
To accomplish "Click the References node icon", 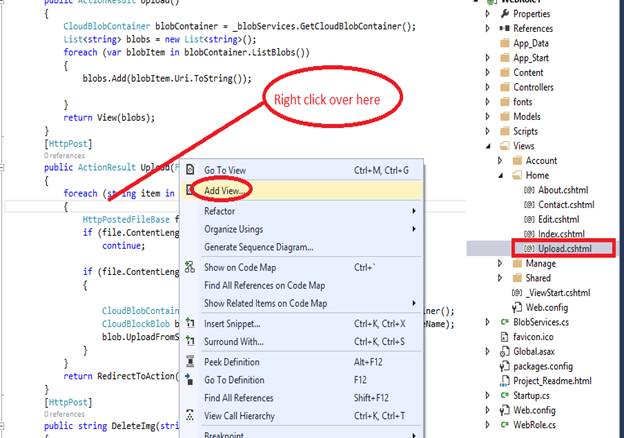I will click(x=504, y=28).
